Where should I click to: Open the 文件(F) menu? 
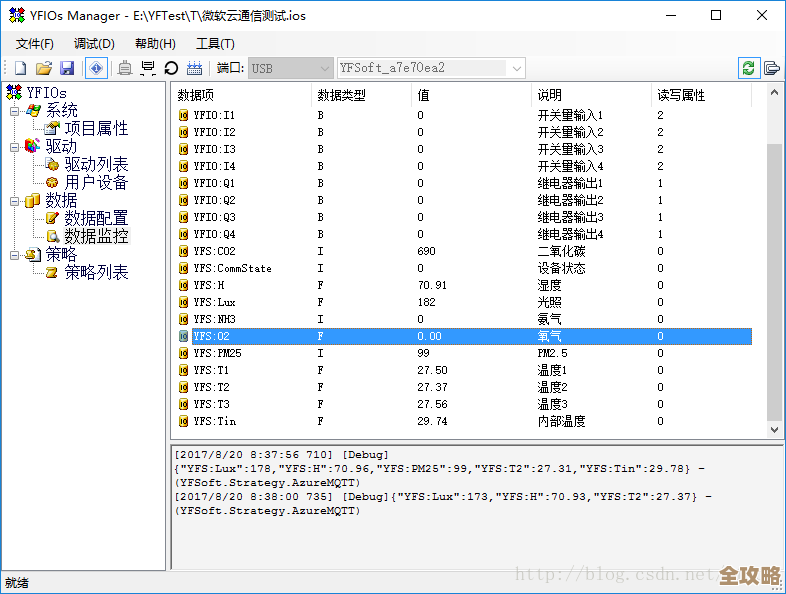(35, 44)
